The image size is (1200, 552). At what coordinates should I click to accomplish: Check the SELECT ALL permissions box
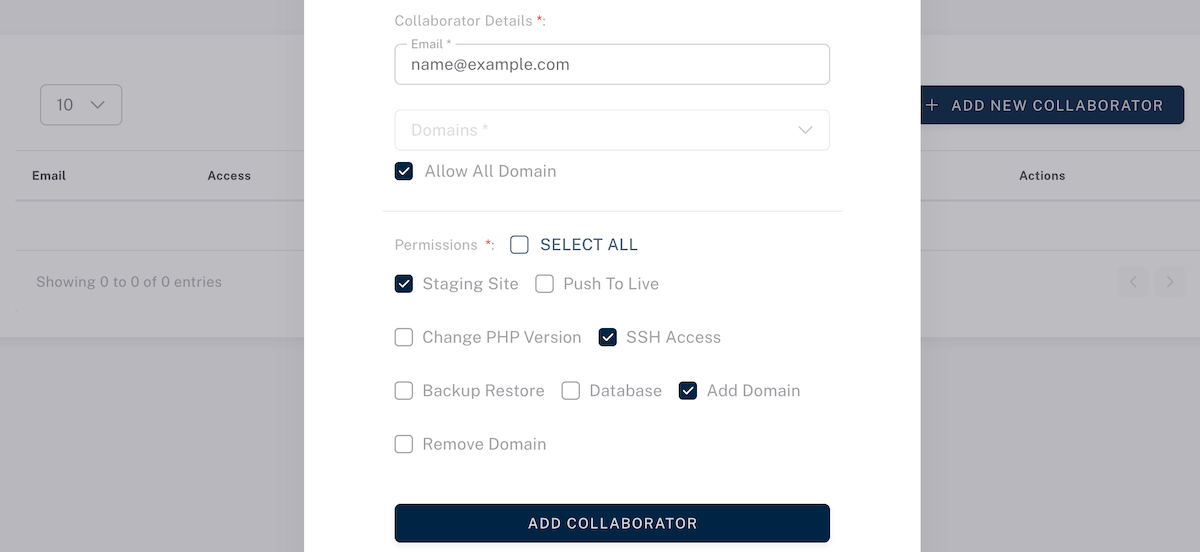coord(519,245)
